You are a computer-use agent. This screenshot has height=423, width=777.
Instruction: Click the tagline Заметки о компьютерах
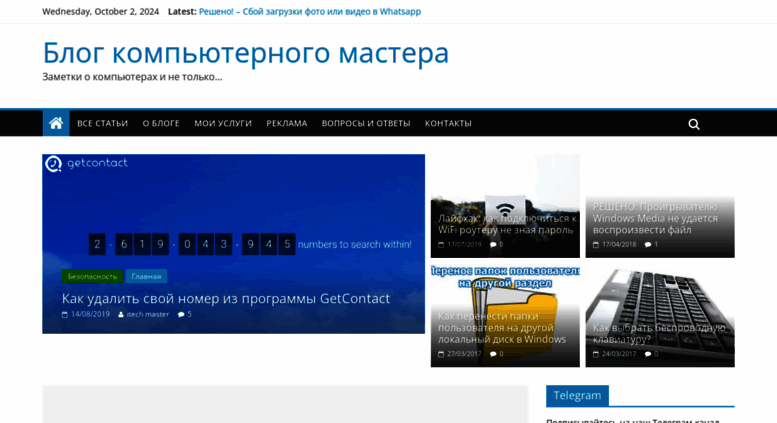point(132,77)
